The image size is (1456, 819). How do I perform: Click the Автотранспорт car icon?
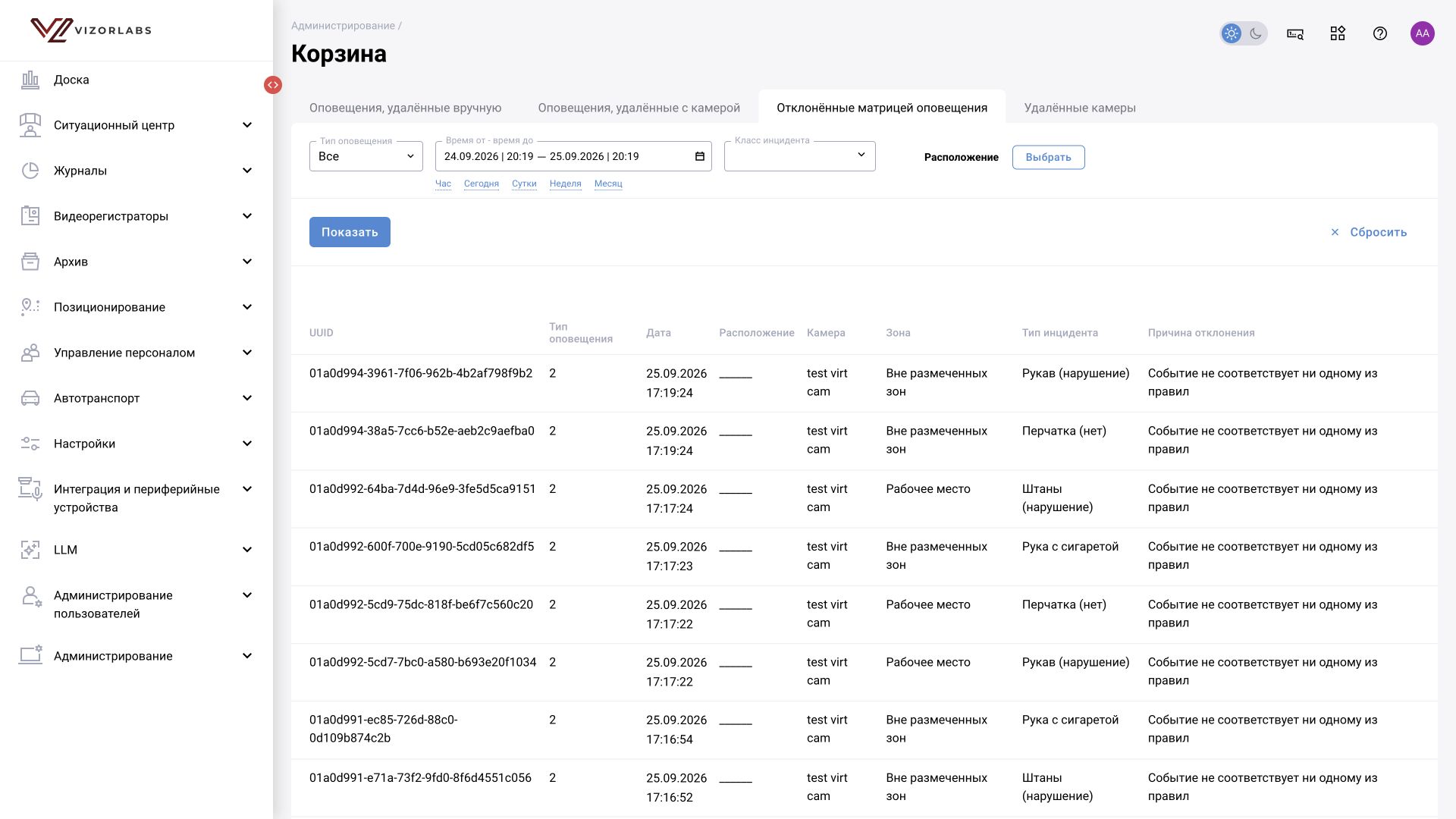[x=30, y=398]
